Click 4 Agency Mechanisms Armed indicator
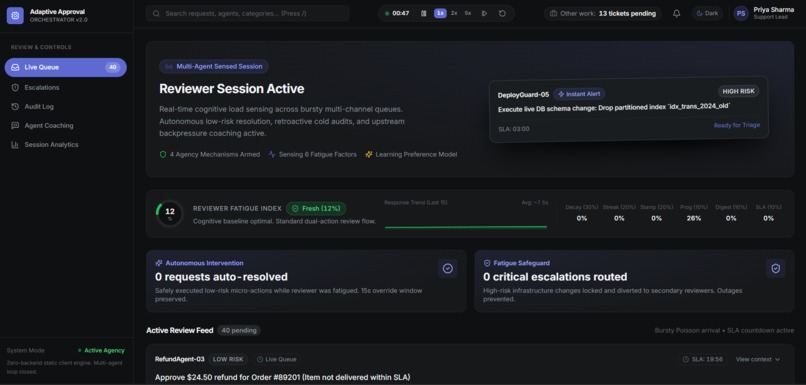 click(209, 154)
